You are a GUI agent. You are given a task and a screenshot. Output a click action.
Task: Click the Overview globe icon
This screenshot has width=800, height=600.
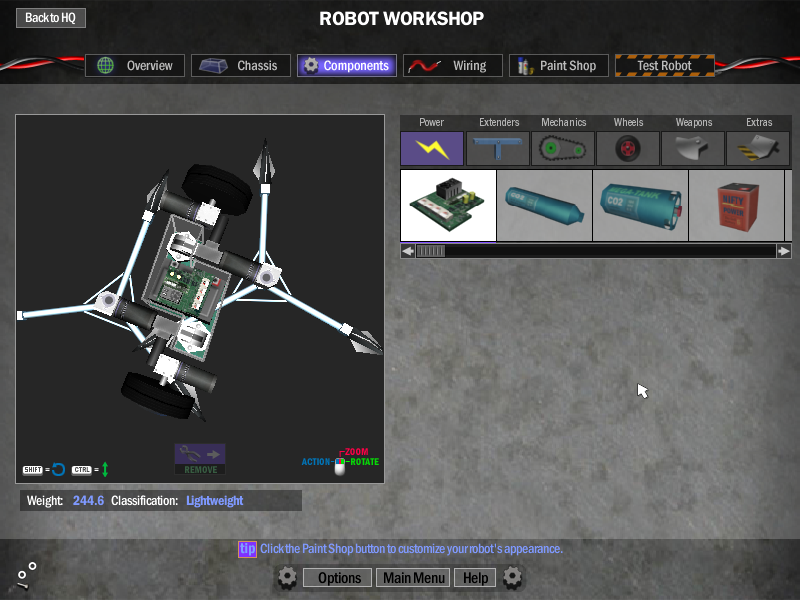106,65
